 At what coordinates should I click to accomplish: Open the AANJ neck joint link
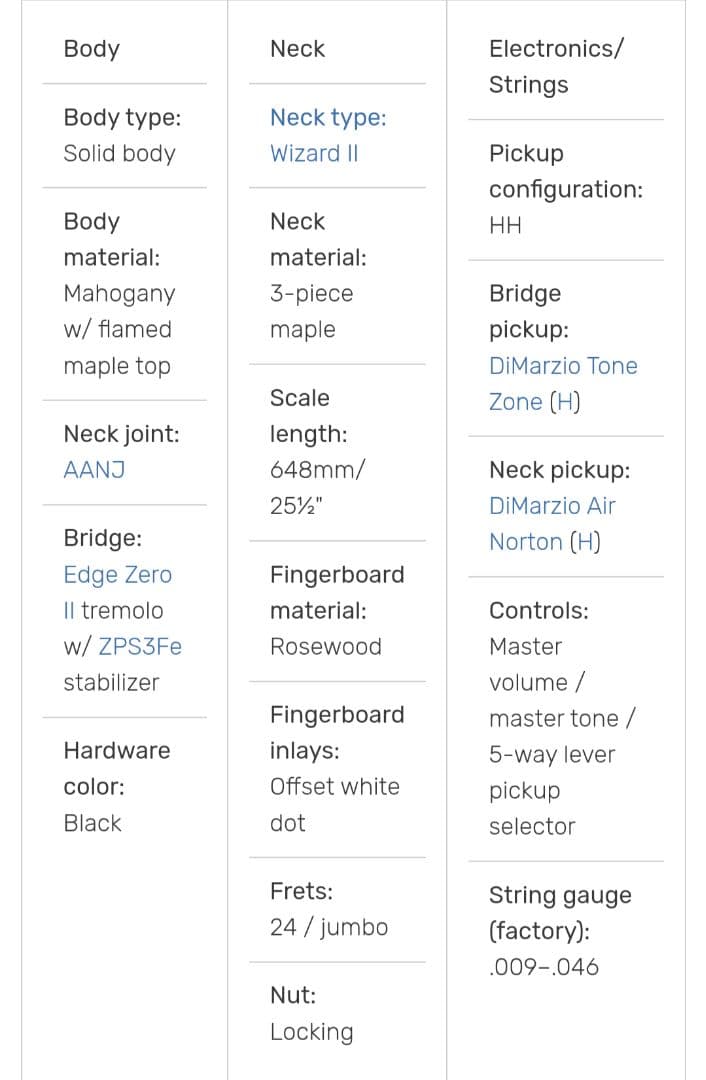(93, 470)
